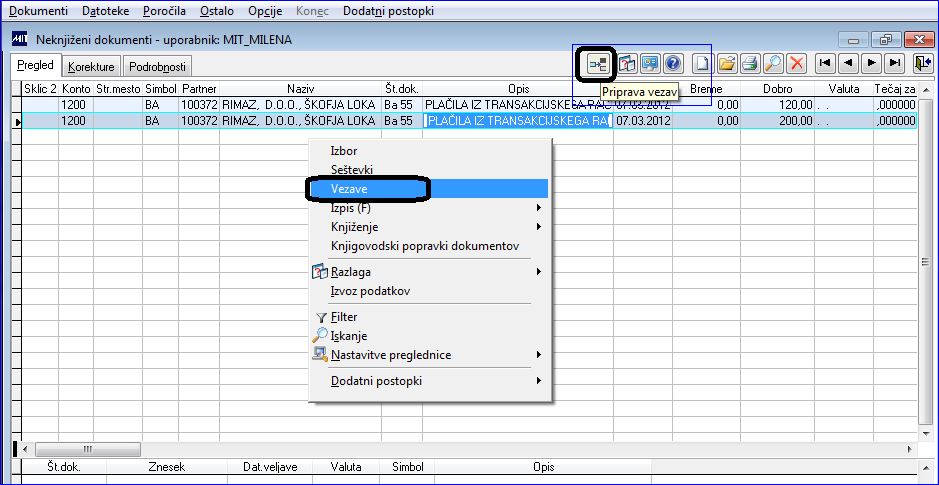Click the red X delete icon
Image resolution: width=939 pixels, height=485 pixels.
pos(796,63)
